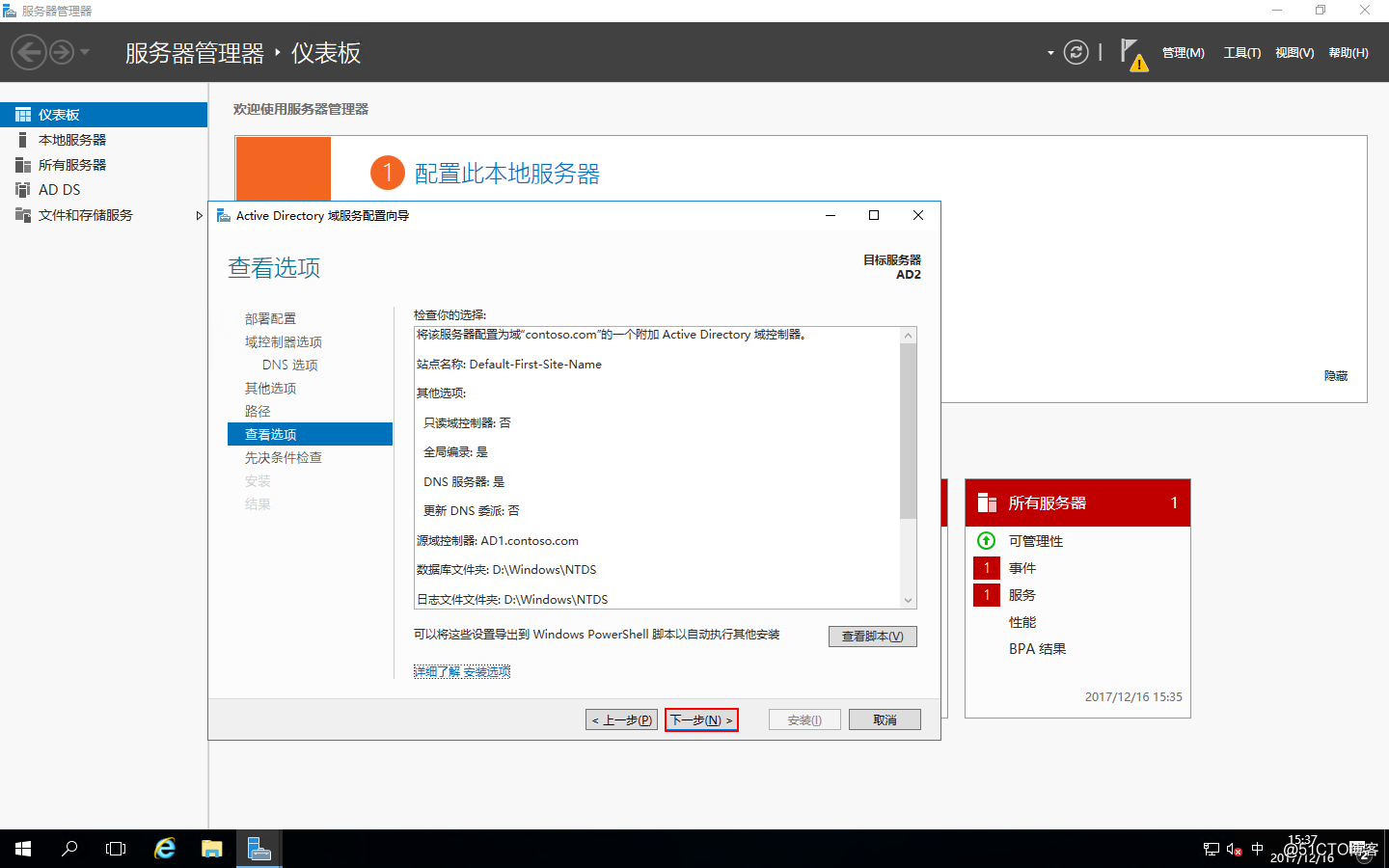Open the 工具(T) menu

pos(1241,53)
